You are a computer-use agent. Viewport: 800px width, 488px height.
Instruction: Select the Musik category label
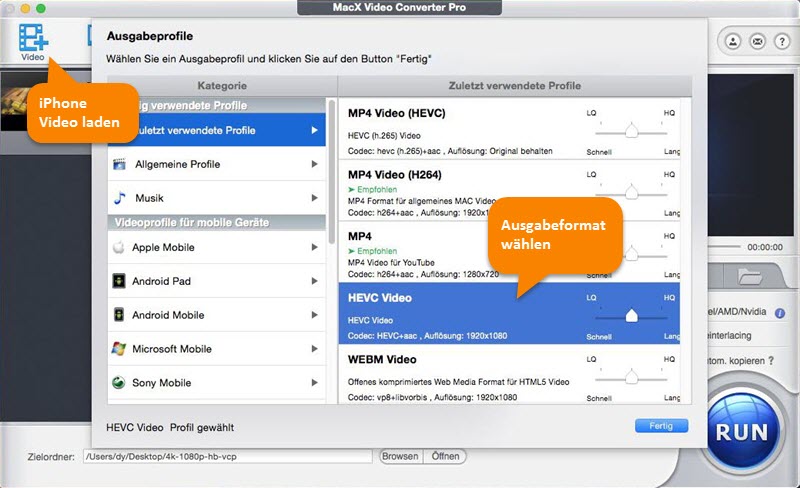tap(149, 198)
